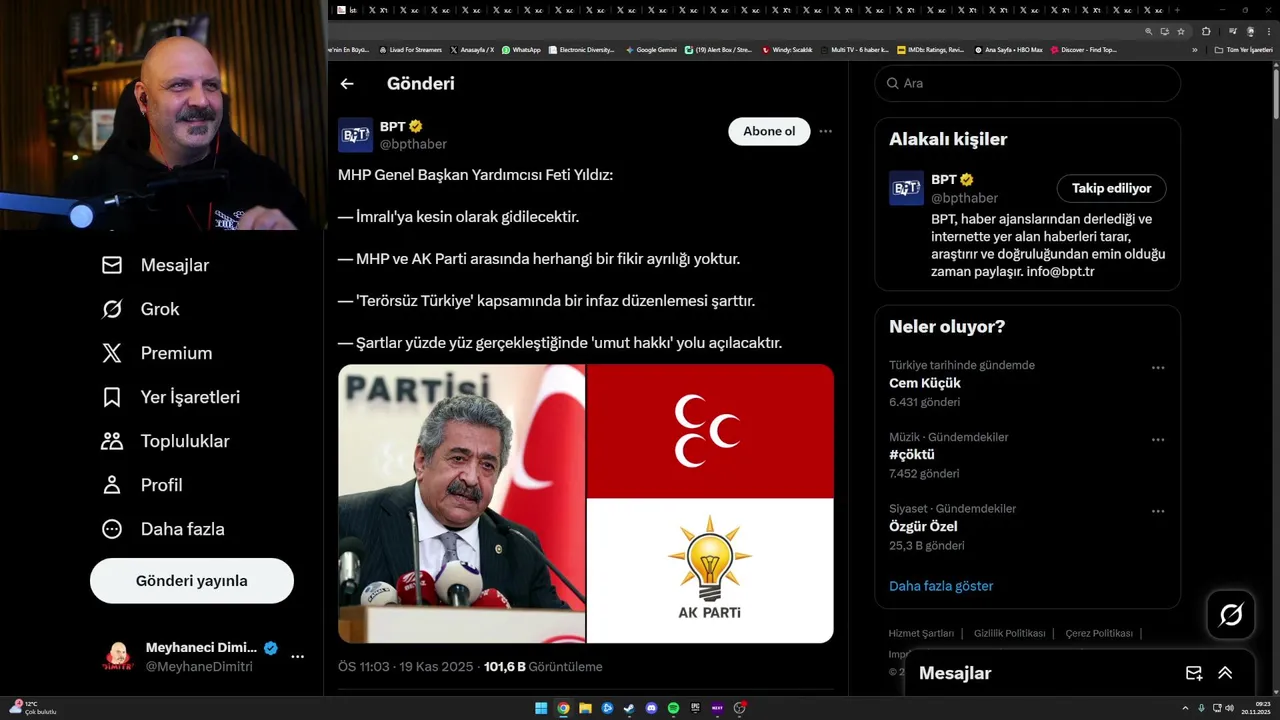Open Spotify from the taskbar

pyautogui.click(x=673, y=708)
